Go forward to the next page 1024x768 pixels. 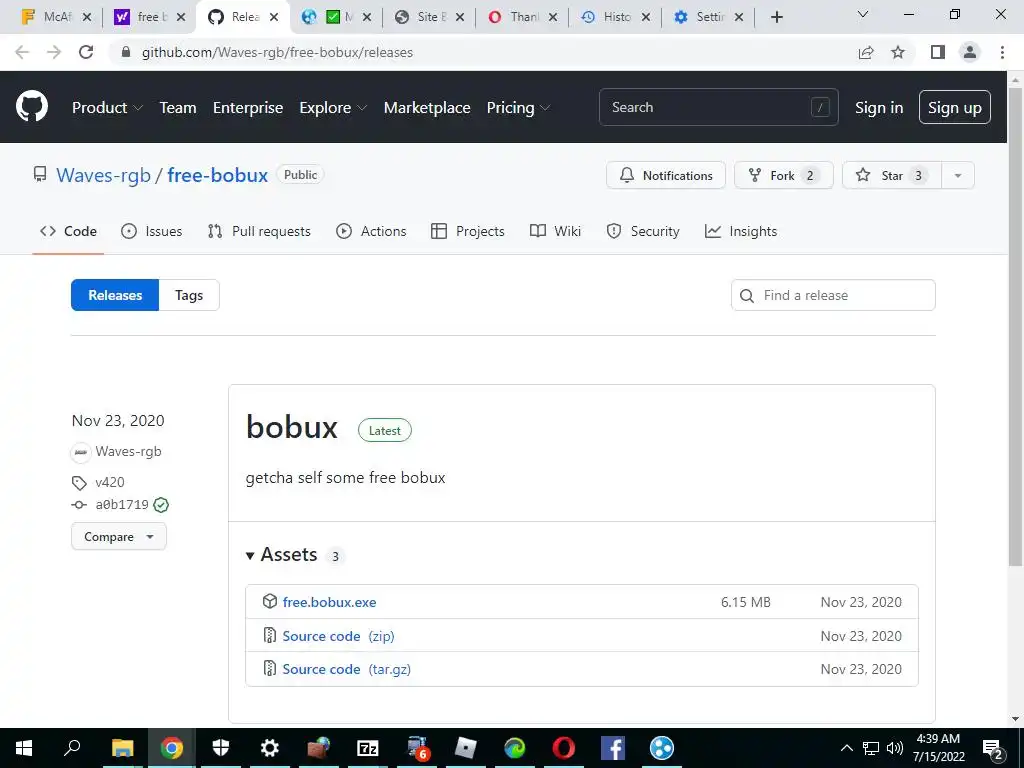pos(54,52)
